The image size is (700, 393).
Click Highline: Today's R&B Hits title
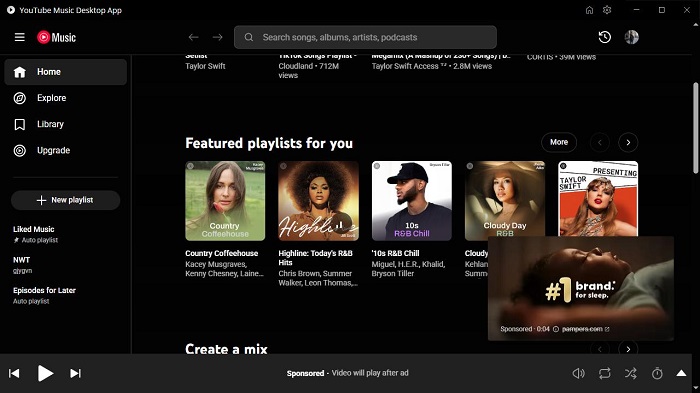click(x=316, y=258)
